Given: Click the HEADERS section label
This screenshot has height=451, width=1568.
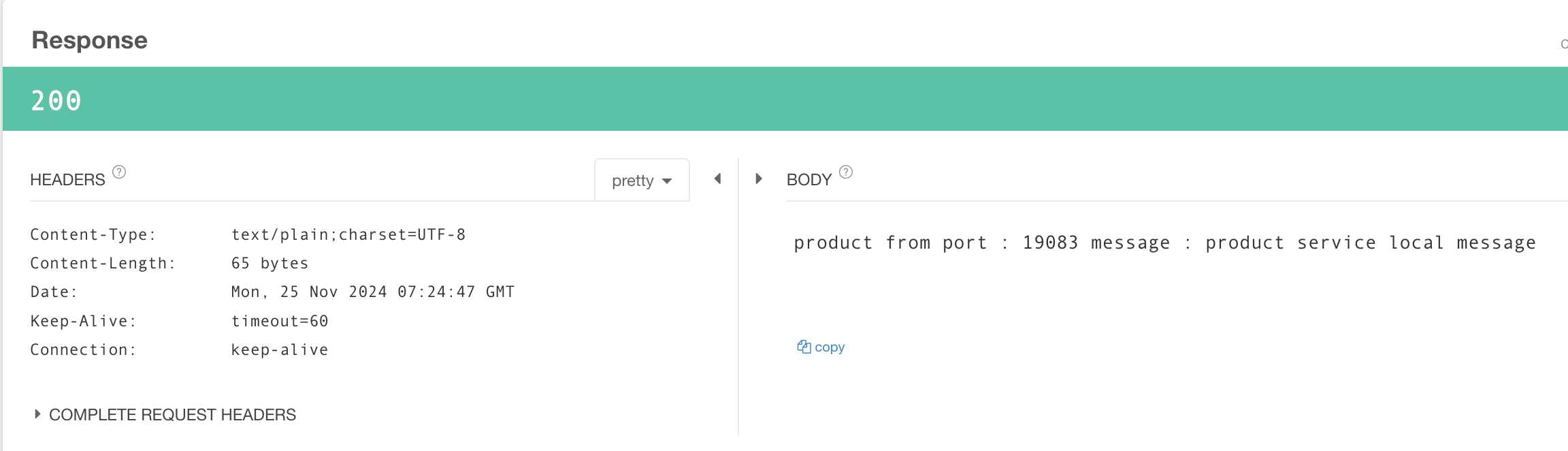Looking at the screenshot, I should tap(67, 180).
